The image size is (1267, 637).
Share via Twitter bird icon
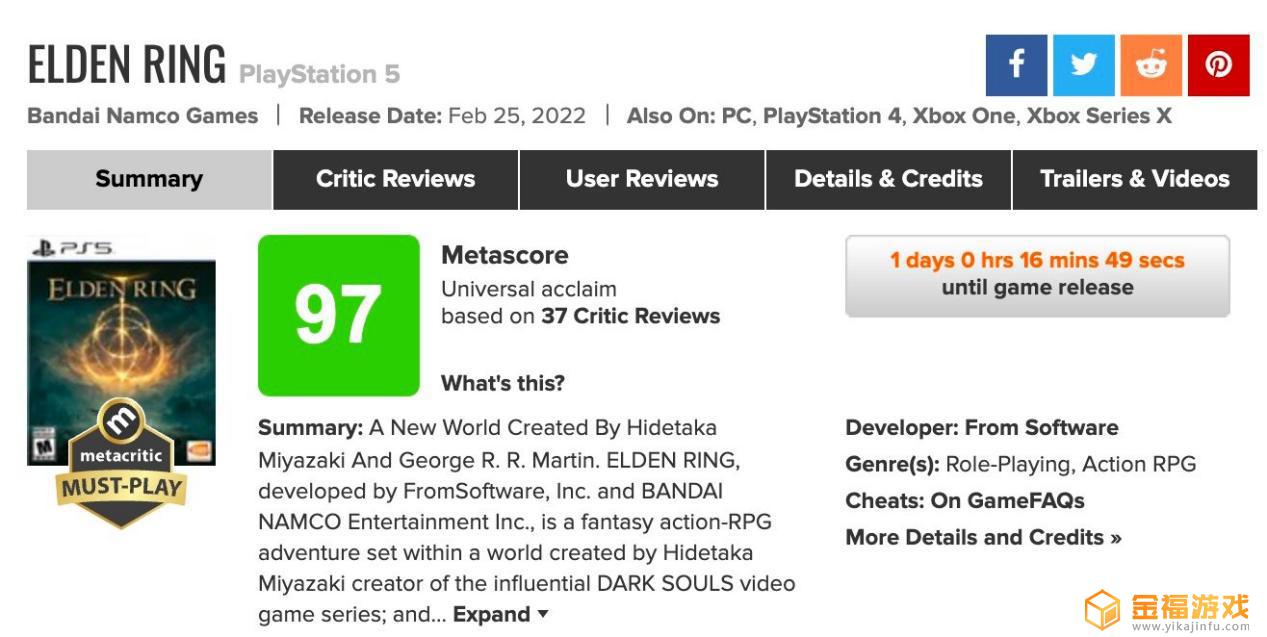point(1083,65)
